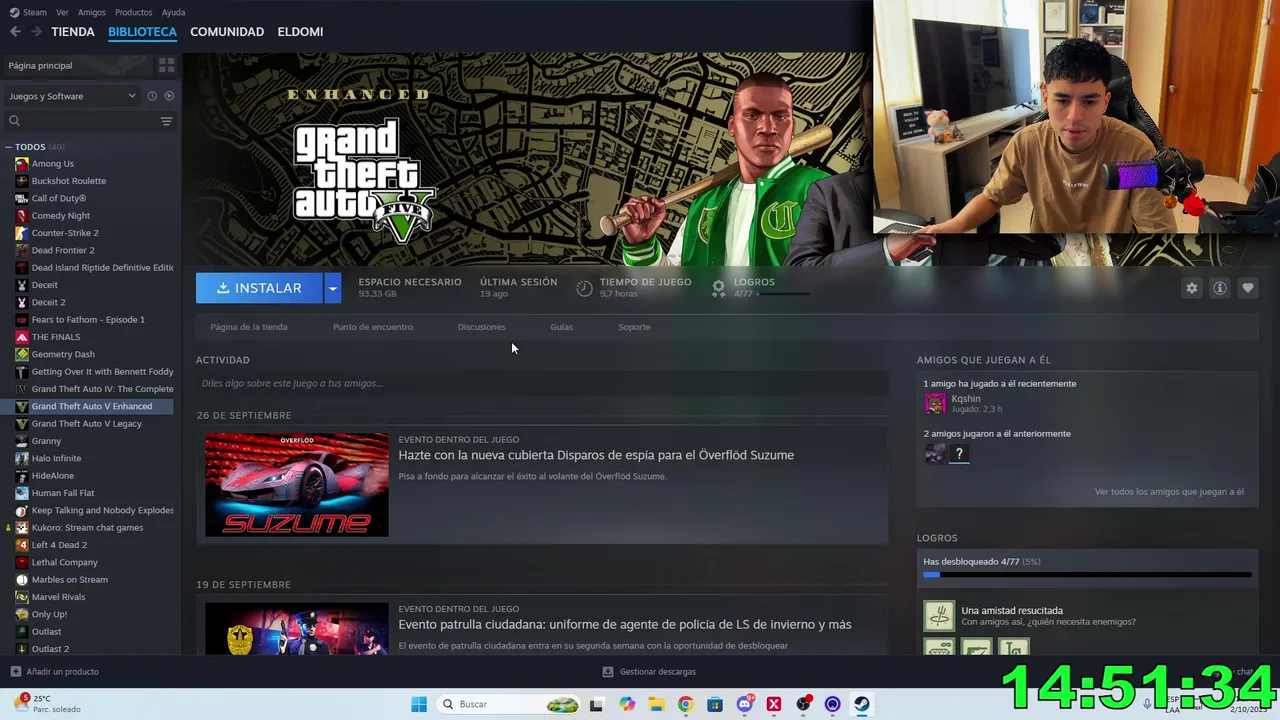The height and width of the screenshot is (720, 1280).
Task: Open File Explorer from taskbar
Action: pos(656,704)
